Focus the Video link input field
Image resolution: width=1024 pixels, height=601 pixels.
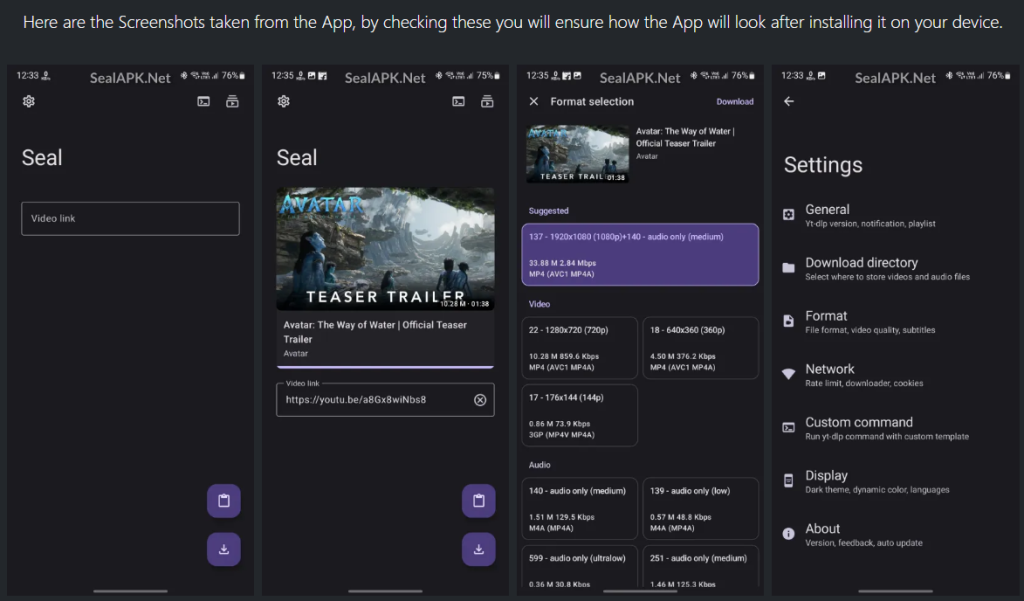pyautogui.click(x=130, y=218)
